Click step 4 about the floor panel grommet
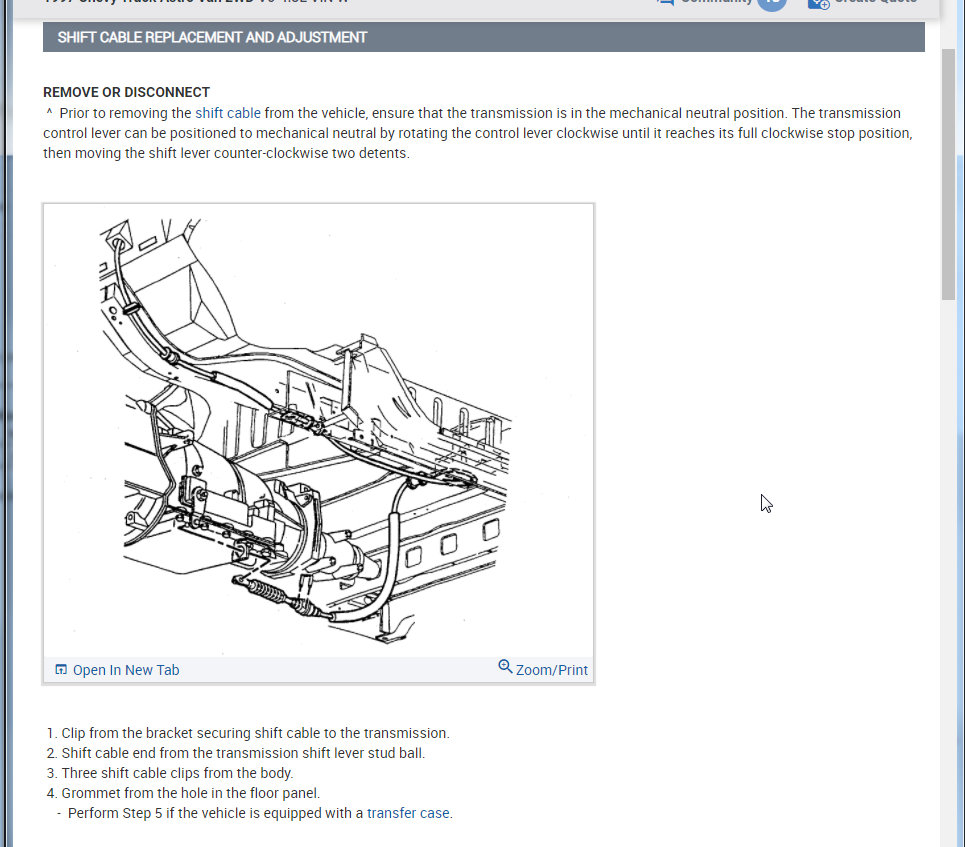The height and width of the screenshot is (847, 965). (x=190, y=793)
